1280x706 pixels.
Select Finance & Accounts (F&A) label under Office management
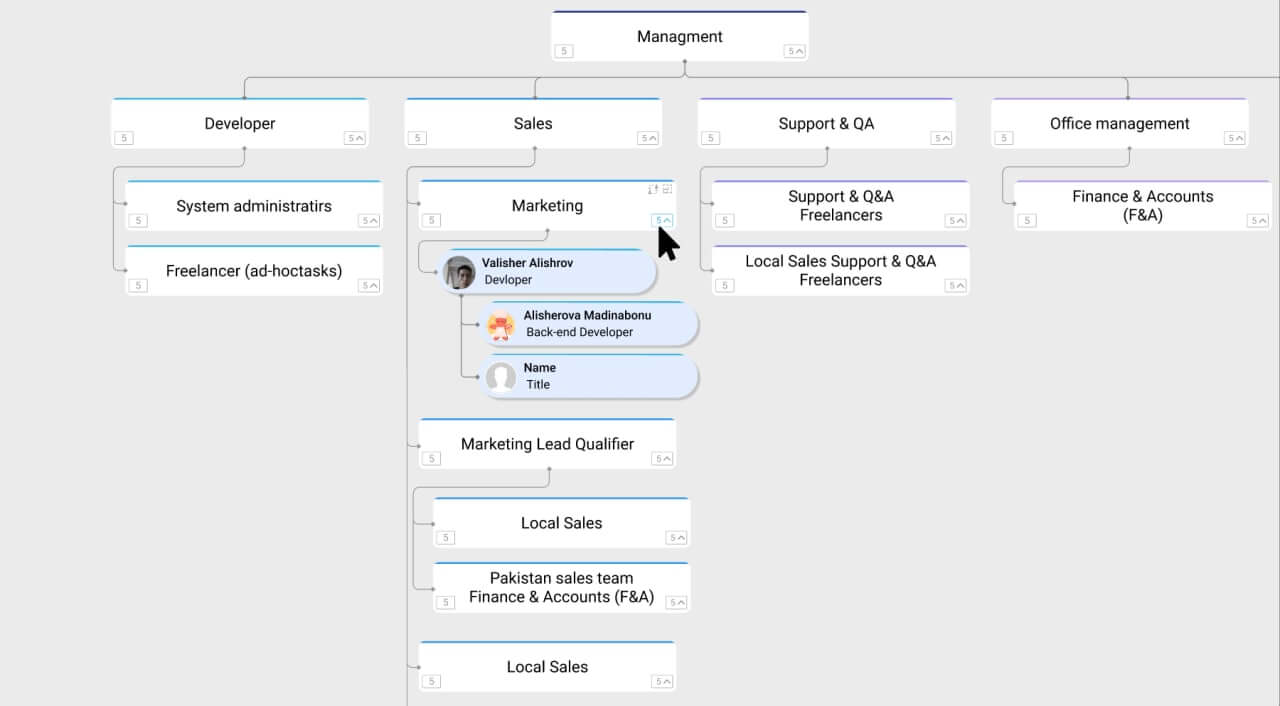point(1143,205)
